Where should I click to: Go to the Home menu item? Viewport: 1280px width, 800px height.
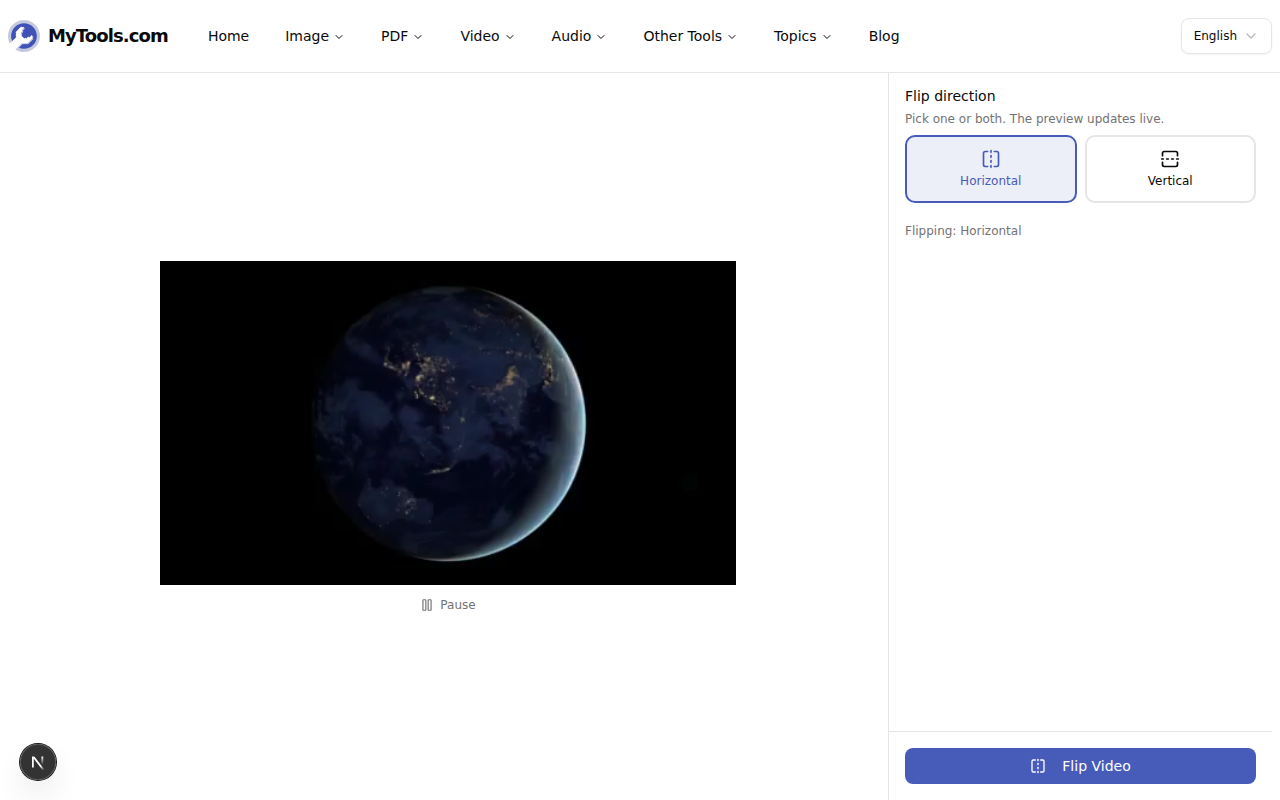(228, 36)
